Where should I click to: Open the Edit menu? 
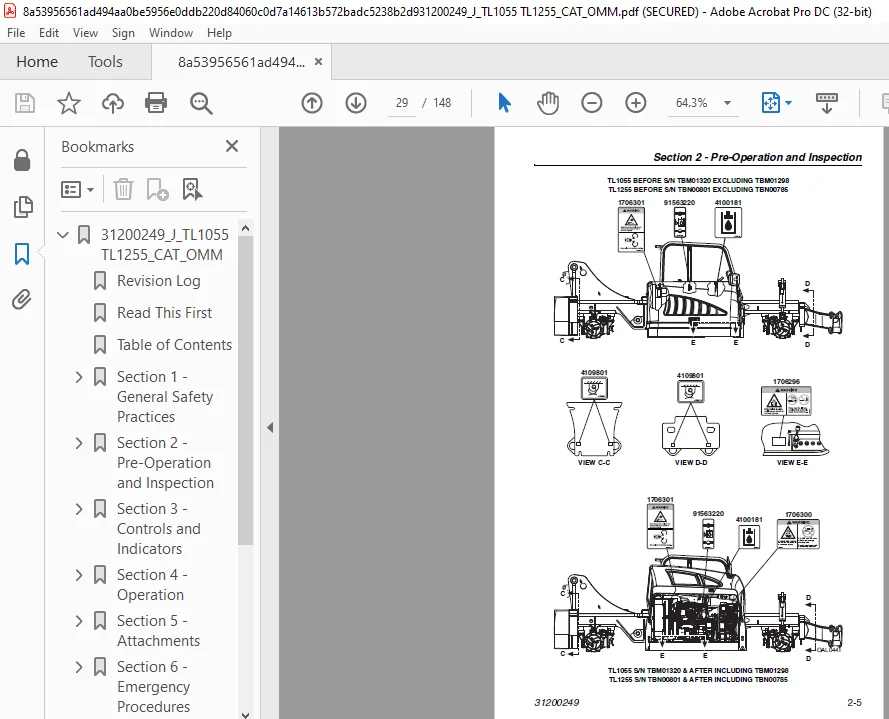[49, 33]
